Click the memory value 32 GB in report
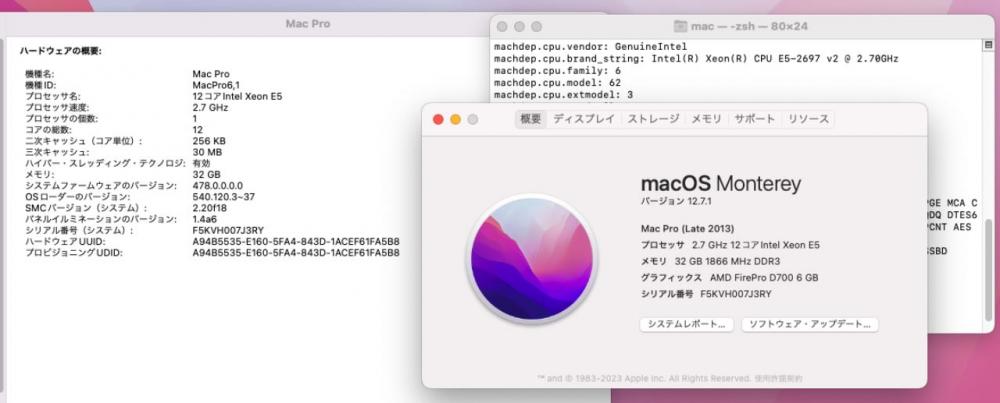1000x403 pixels. click(207, 174)
